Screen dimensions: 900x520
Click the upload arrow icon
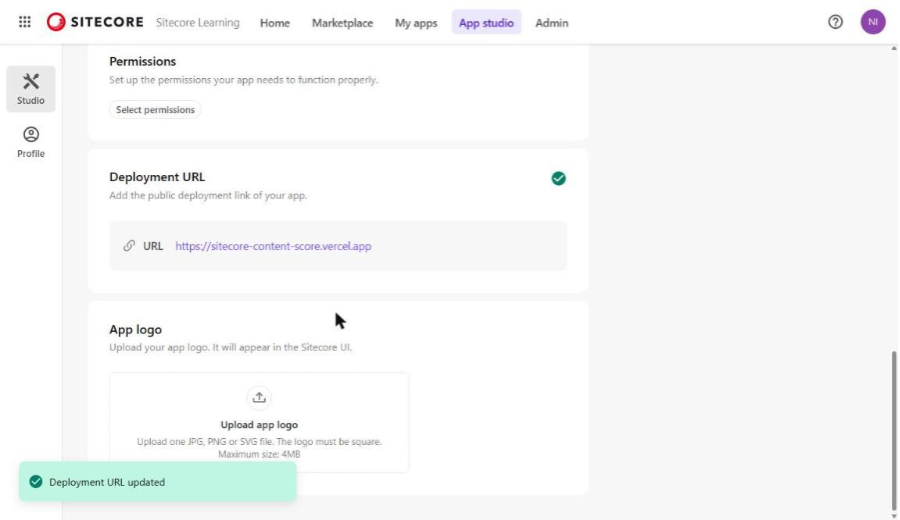pyautogui.click(x=259, y=397)
